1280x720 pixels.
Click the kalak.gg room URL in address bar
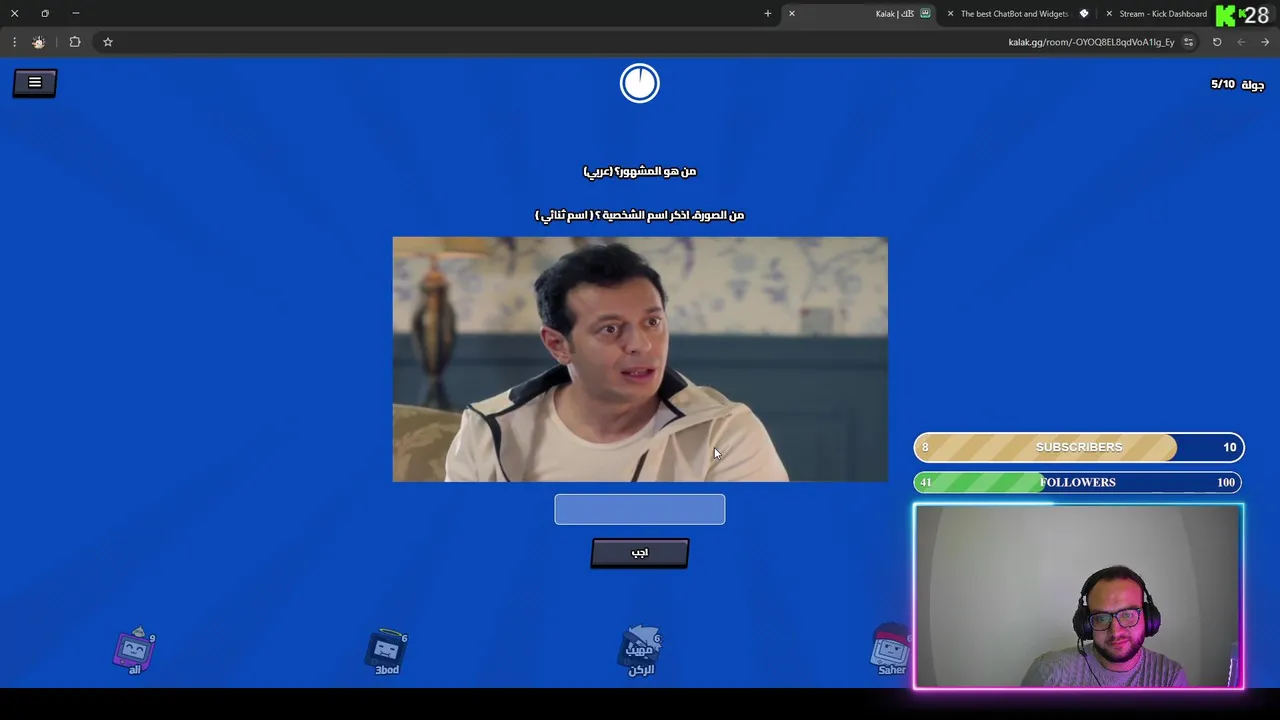[x=1091, y=42]
